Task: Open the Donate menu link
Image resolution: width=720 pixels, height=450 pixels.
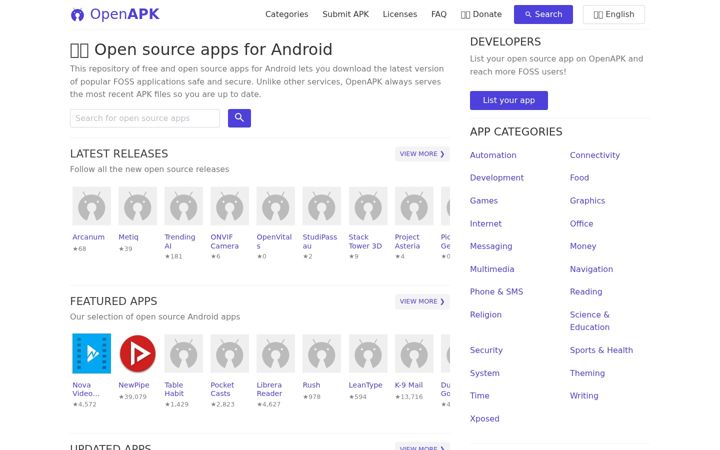Action: (481, 14)
